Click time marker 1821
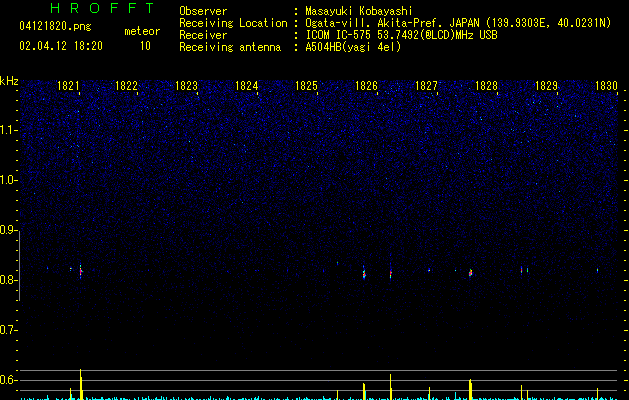Viewport: 629px width, 400px height. (x=68, y=86)
